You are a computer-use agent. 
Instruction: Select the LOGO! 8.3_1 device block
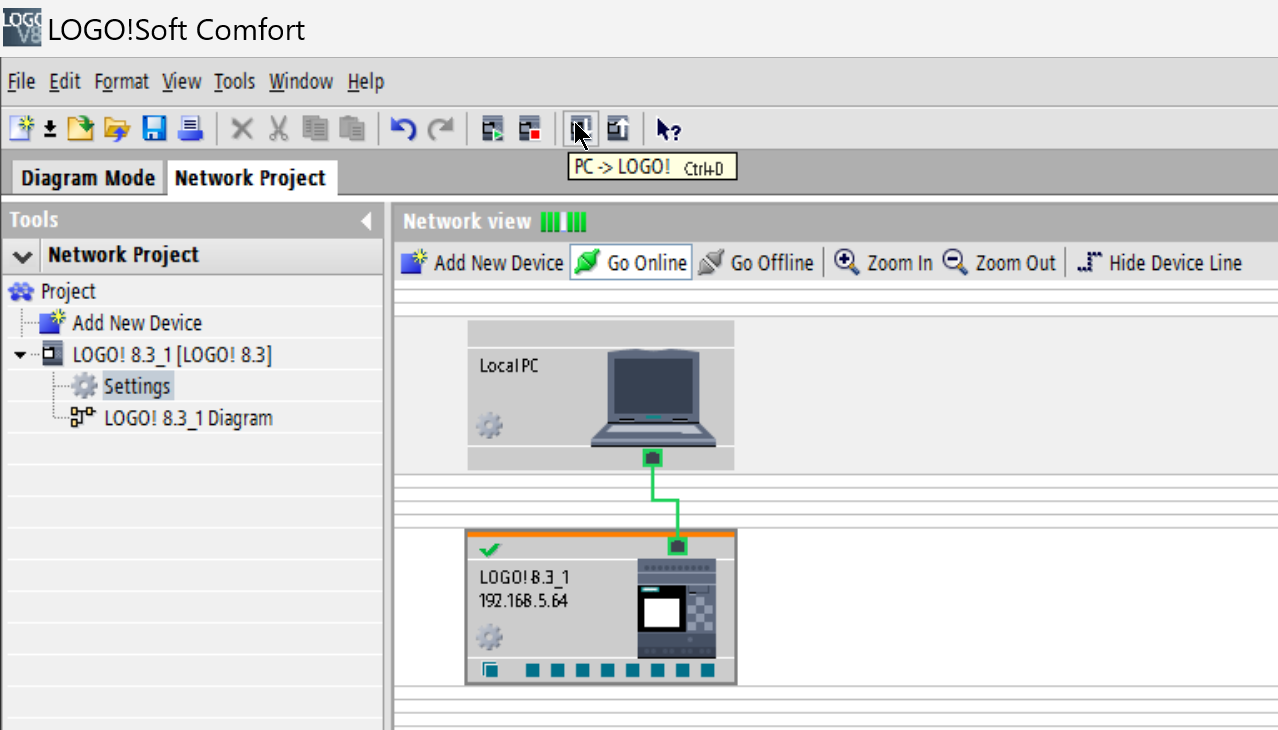(601, 607)
